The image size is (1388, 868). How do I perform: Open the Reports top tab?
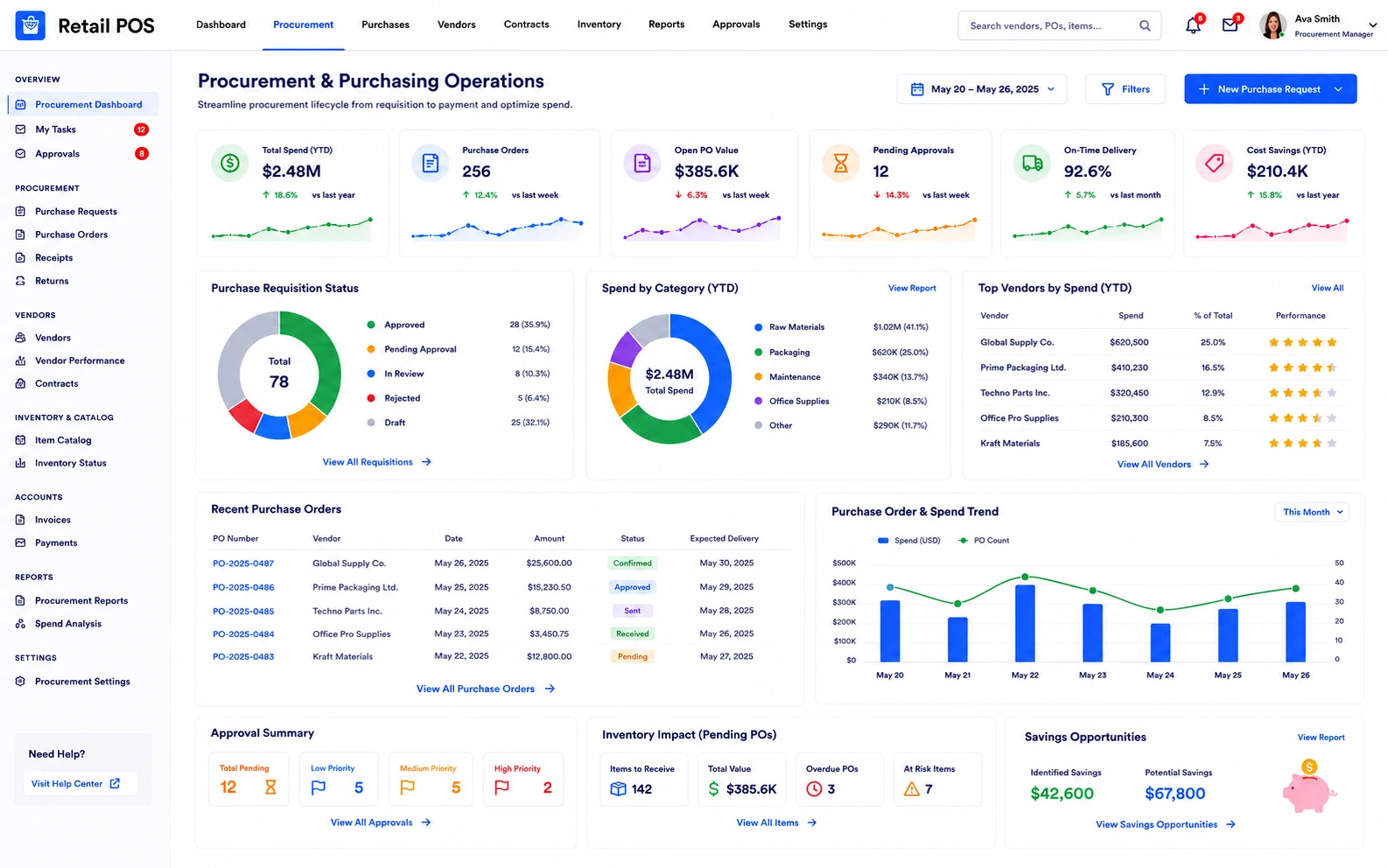click(x=667, y=24)
